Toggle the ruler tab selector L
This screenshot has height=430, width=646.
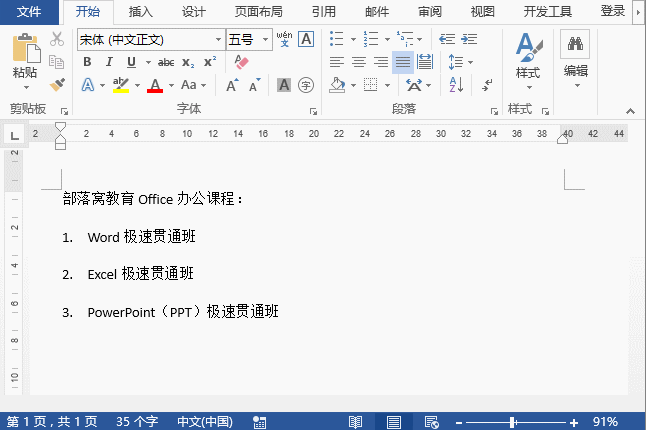(x=14, y=135)
